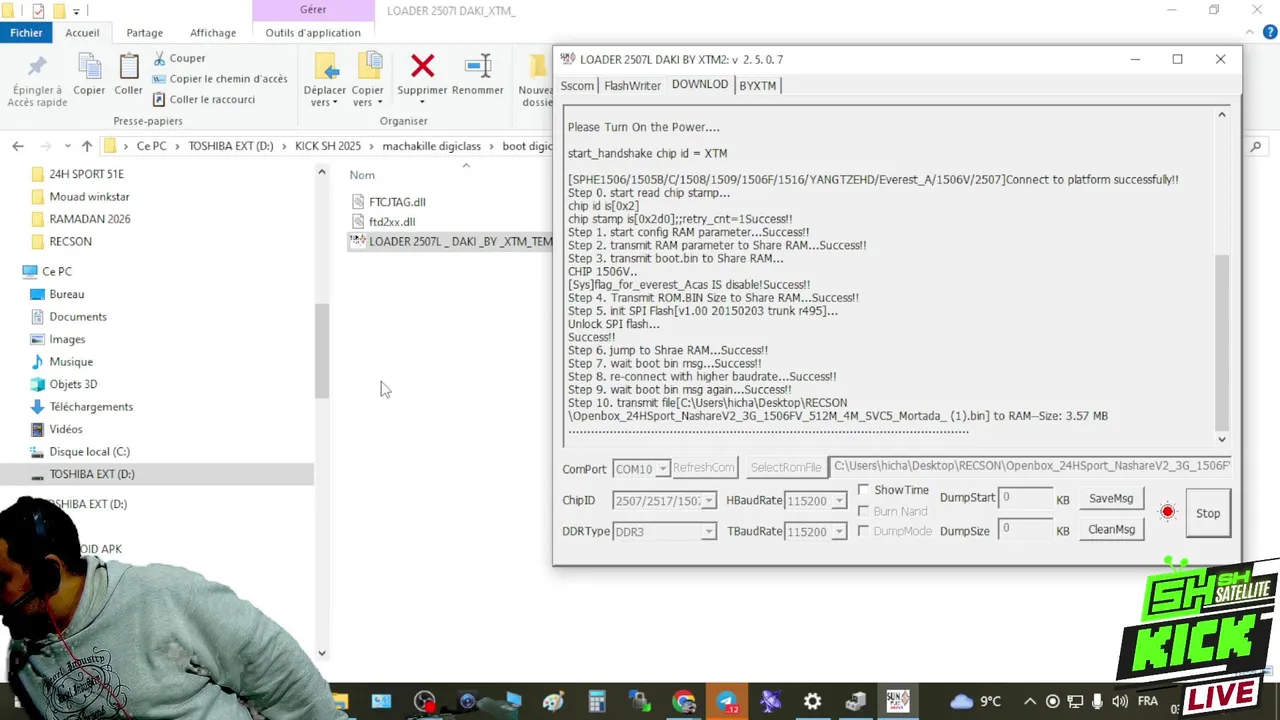This screenshot has width=1280, height=720.
Task: Click the CleanMsg button
Action: (x=1111, y=529)
